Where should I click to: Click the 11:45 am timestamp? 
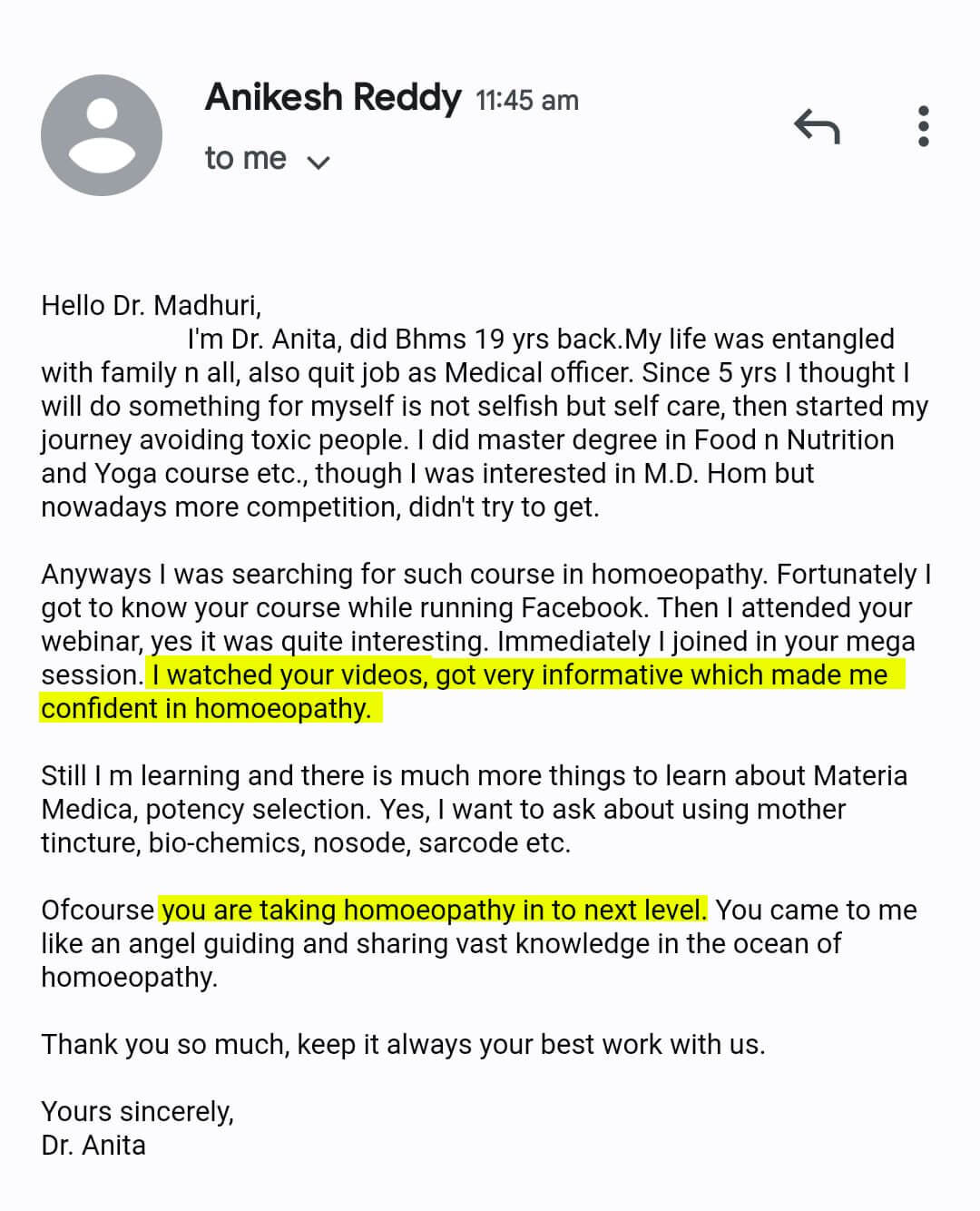pyautogui.click(x=527, y=100)
